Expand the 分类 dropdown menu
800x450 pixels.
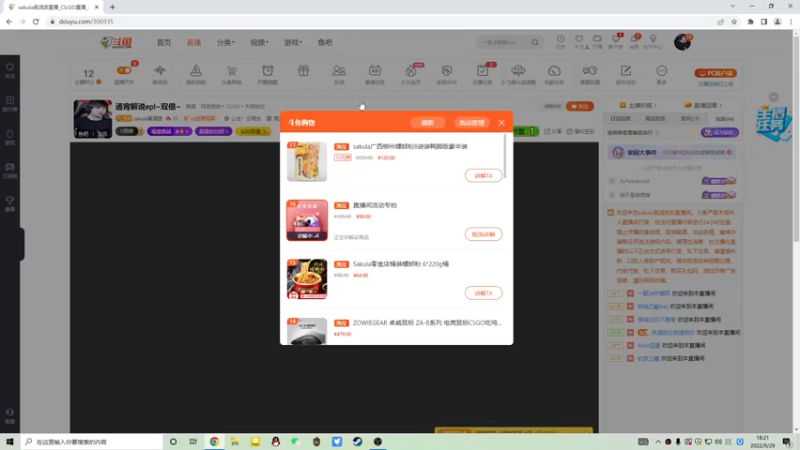click(x=226, y=42)
